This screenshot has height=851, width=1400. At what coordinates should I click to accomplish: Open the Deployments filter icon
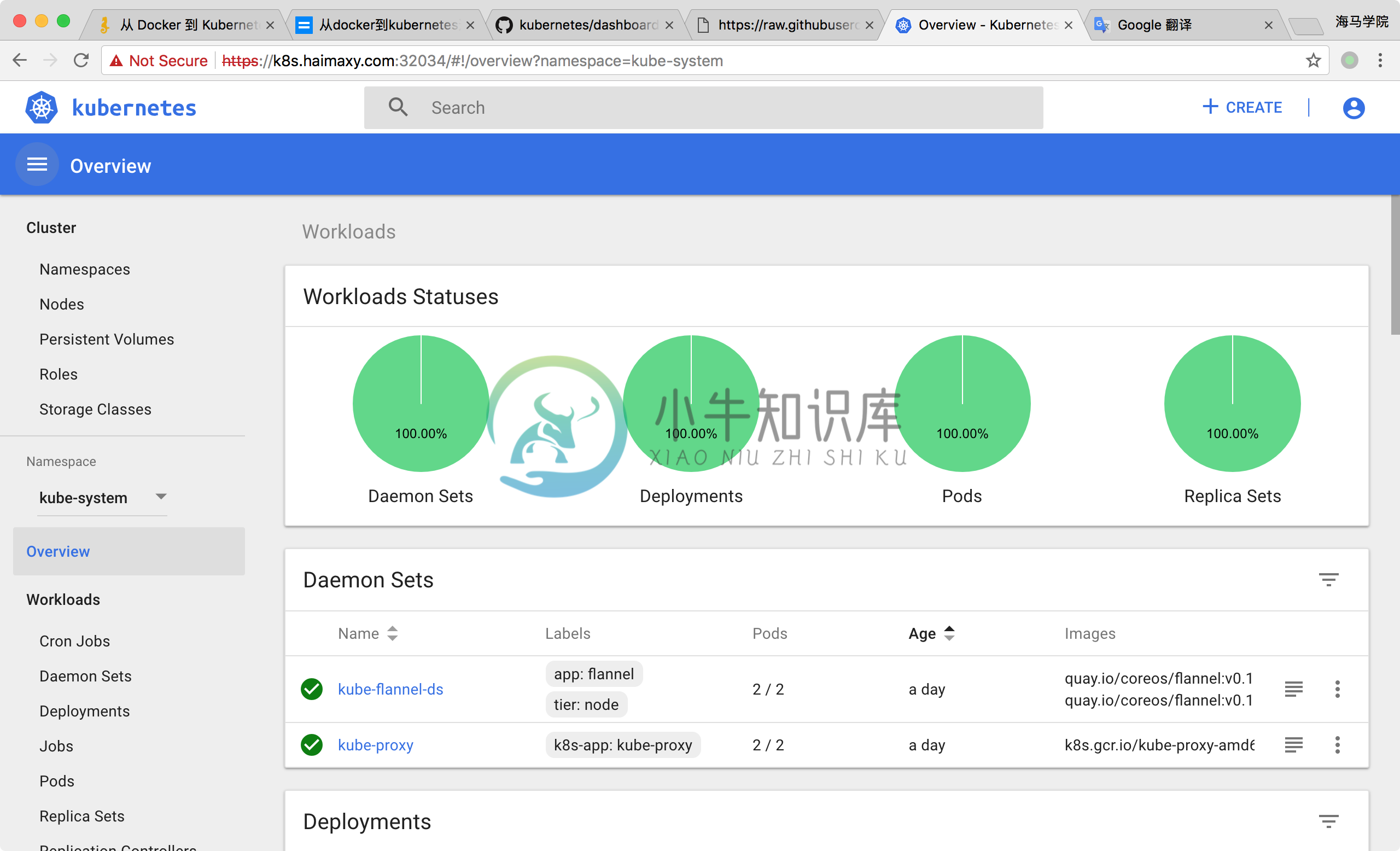(x=1328, y=821)
